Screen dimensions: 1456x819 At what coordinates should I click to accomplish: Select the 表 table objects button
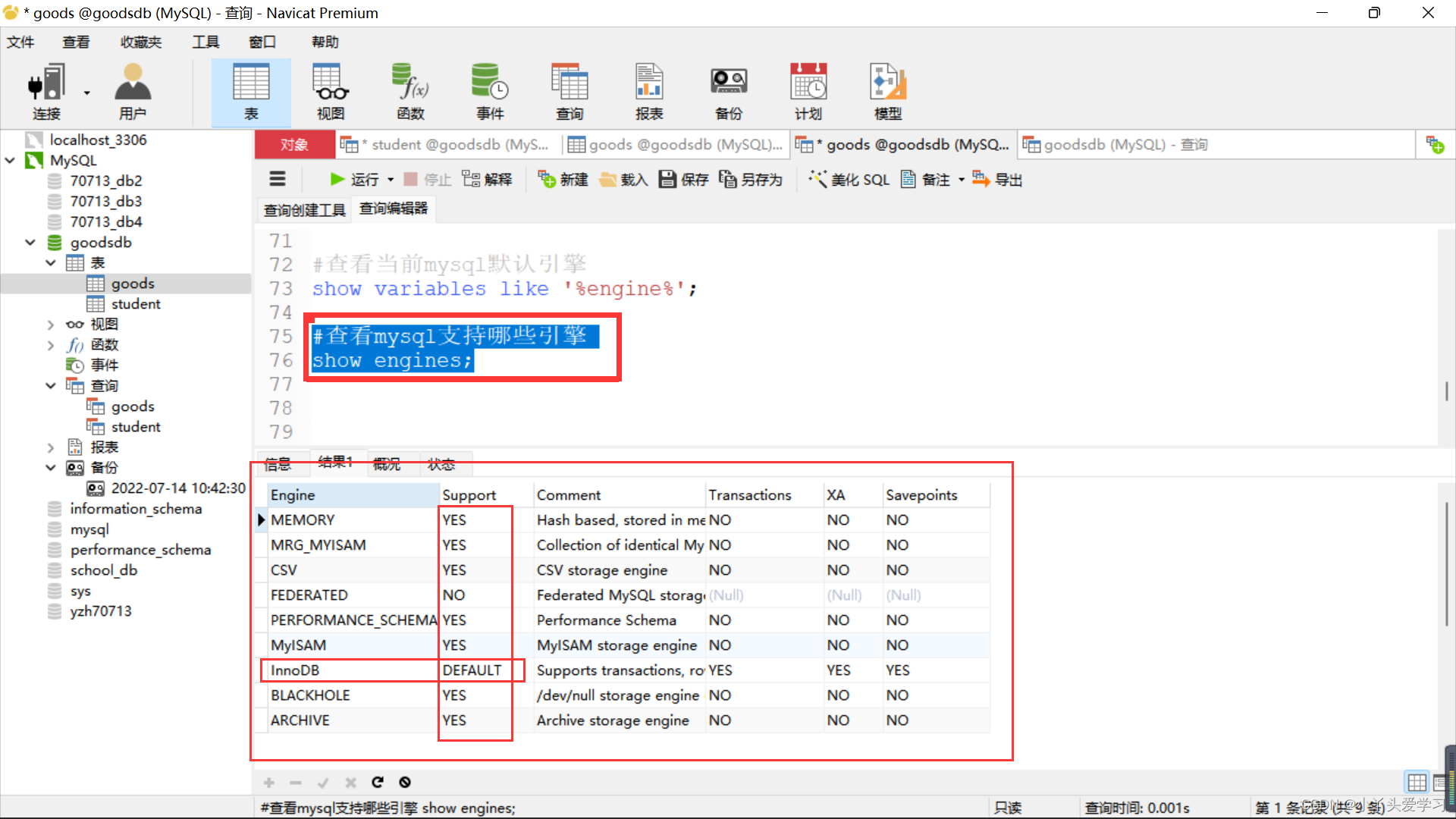pyautogui.click(x=251, y=92)
